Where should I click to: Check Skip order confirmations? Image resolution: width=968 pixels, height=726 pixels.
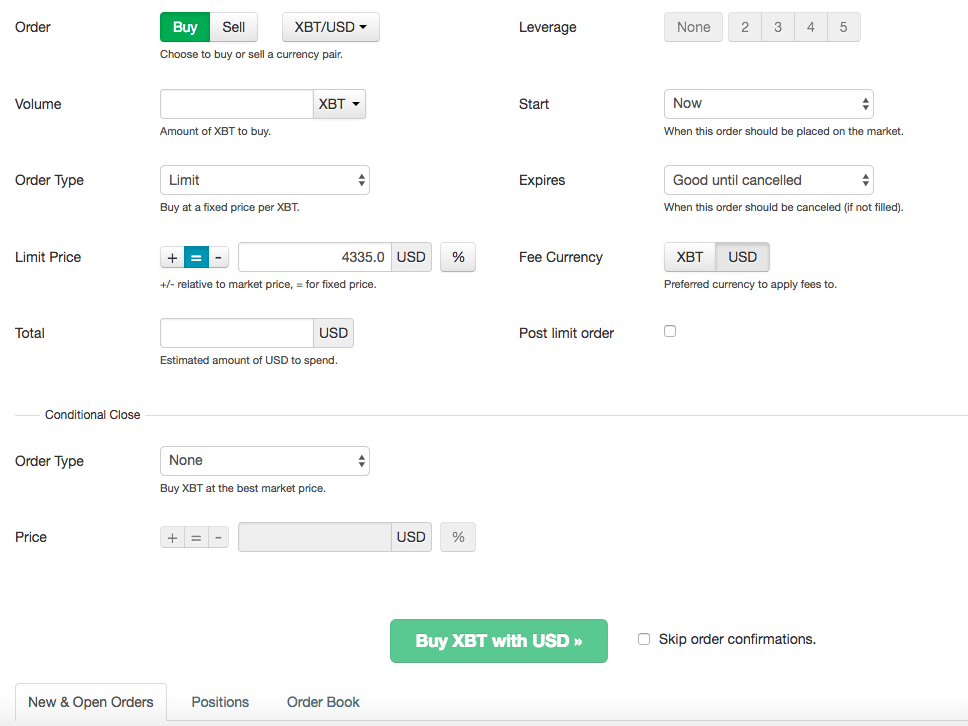(x=644, y=639)
